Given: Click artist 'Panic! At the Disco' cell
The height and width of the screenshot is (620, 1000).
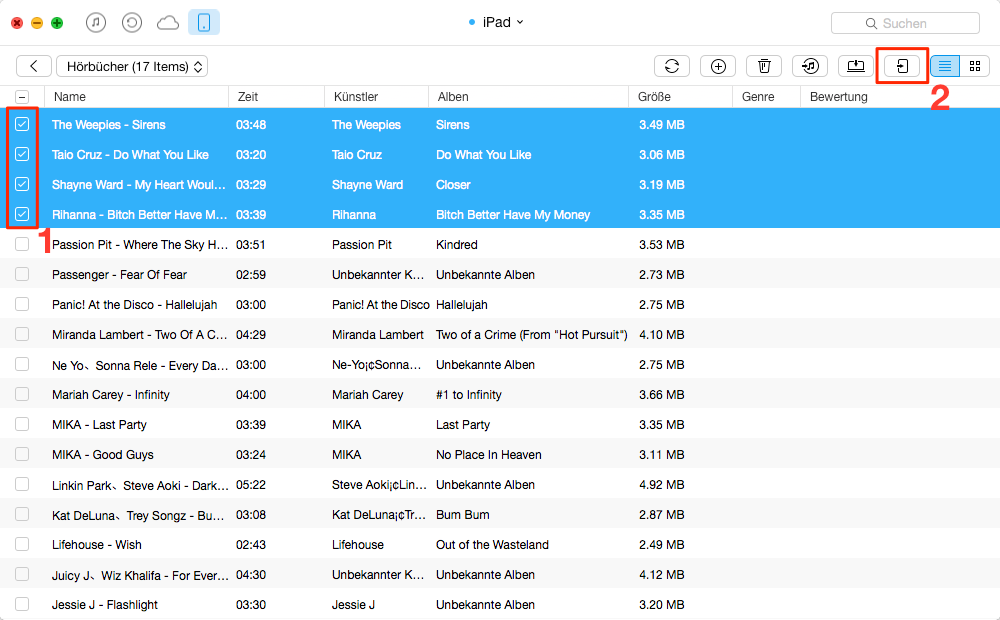Looking at the screenshot, I should [x=381, y=305].
